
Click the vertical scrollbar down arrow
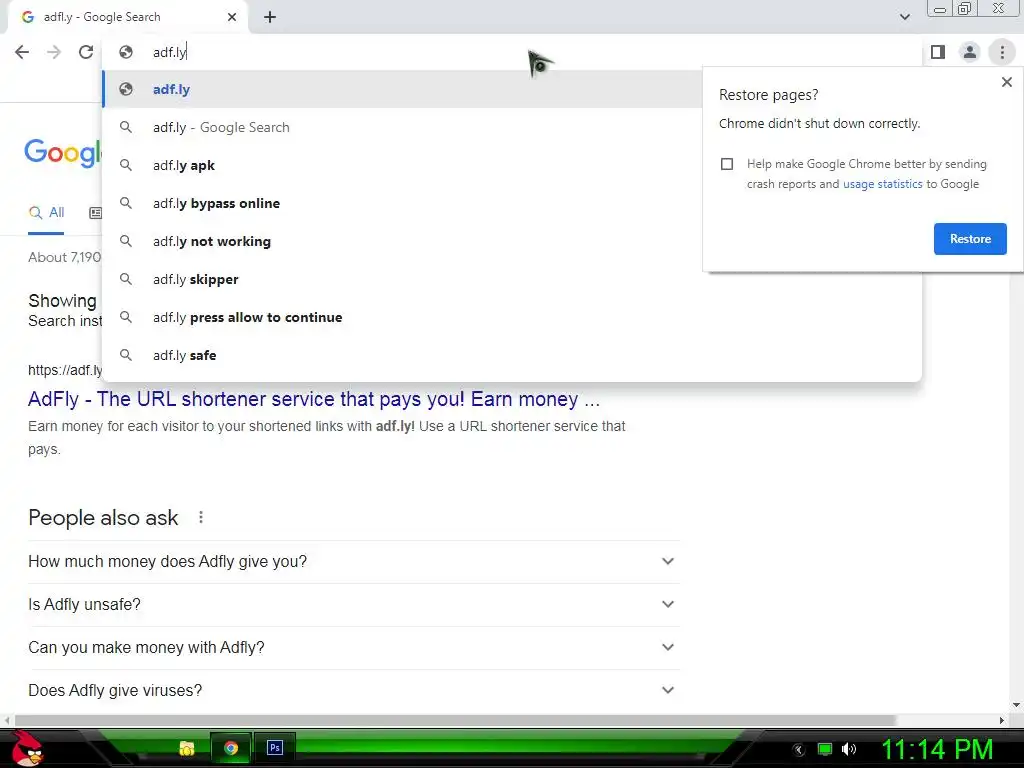click(1016, 705)
